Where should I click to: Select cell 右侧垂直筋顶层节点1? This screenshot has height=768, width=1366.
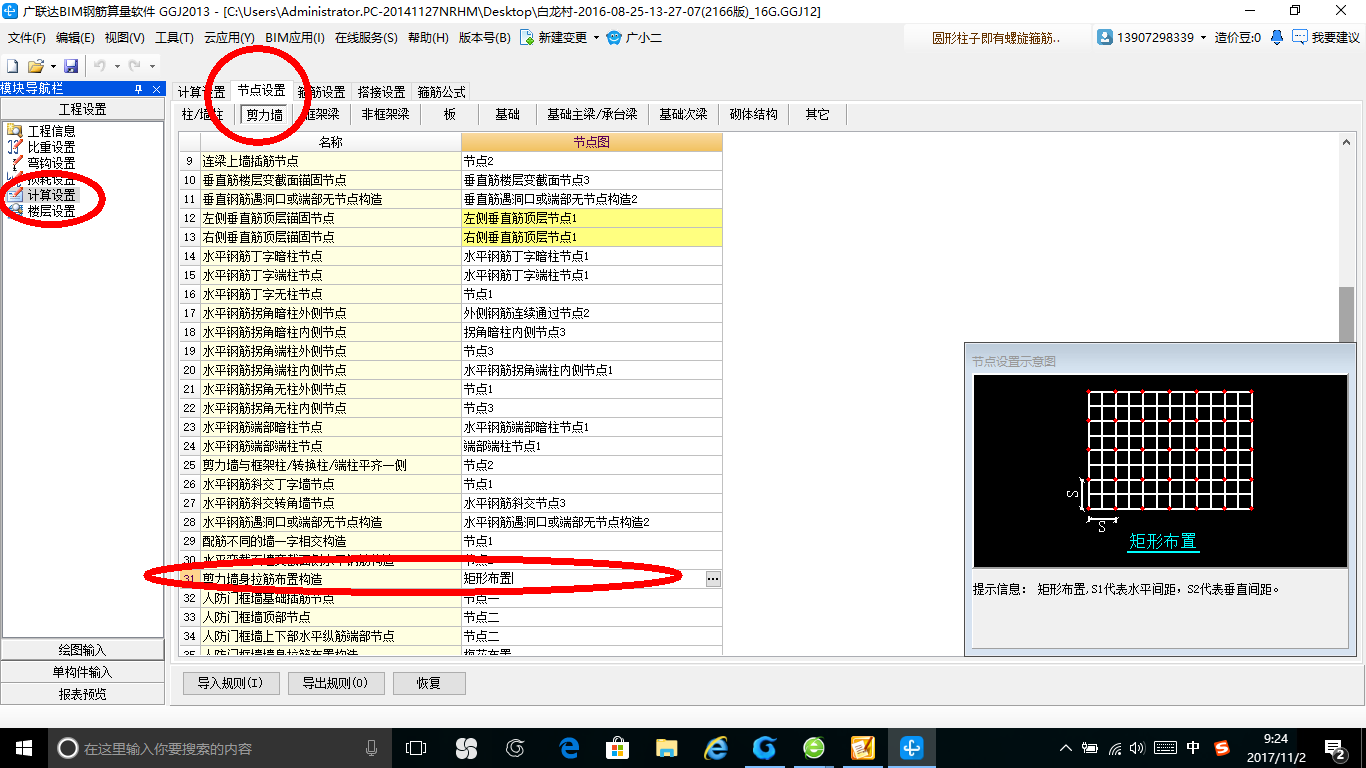592,237
